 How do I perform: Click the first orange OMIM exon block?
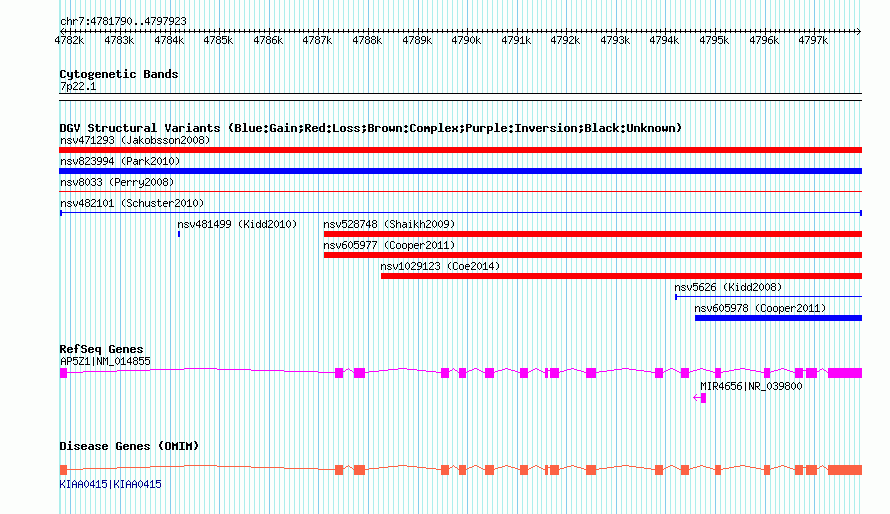pos(63,470)
